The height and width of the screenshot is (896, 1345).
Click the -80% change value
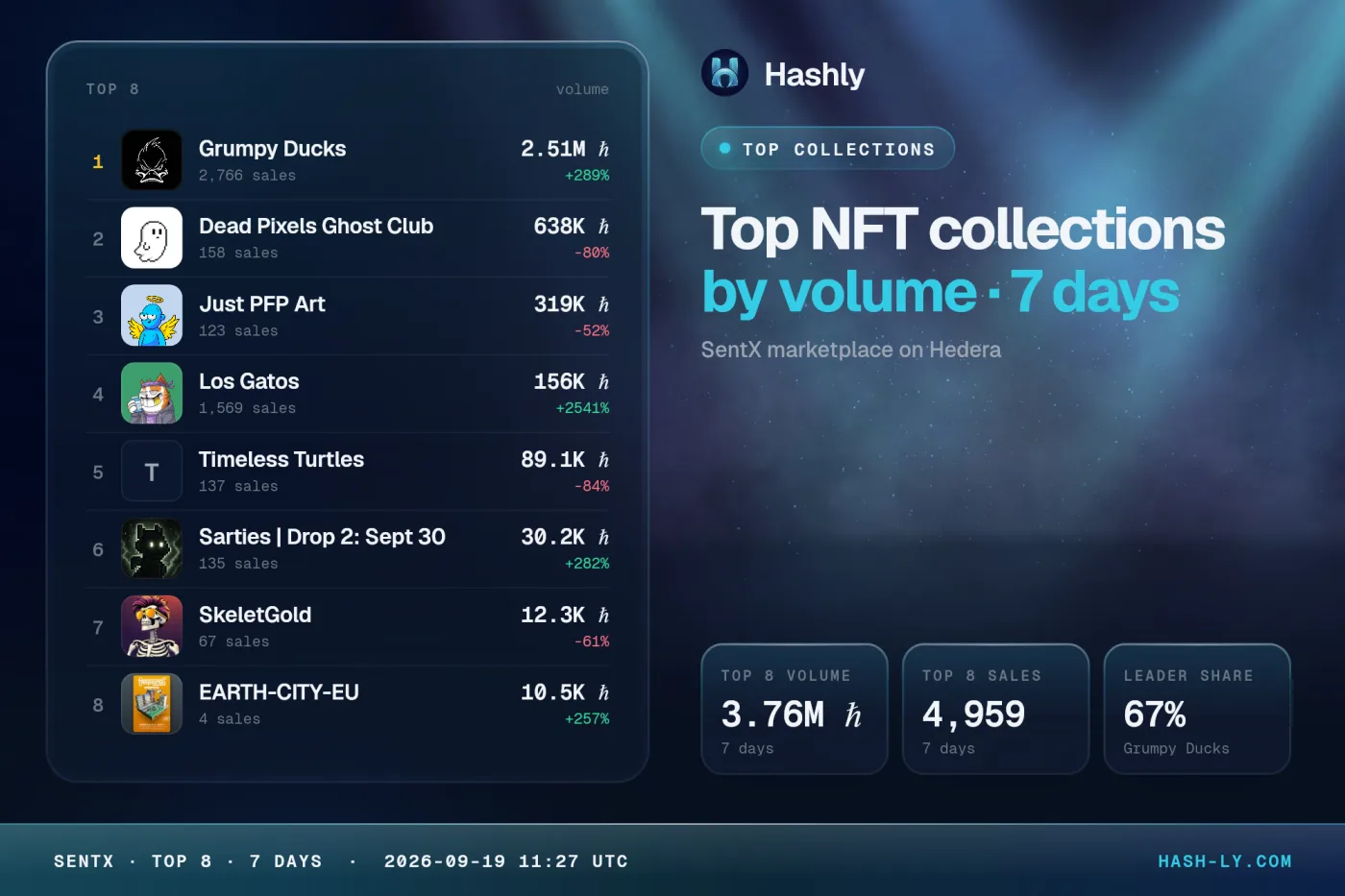[x=592, y=254]
